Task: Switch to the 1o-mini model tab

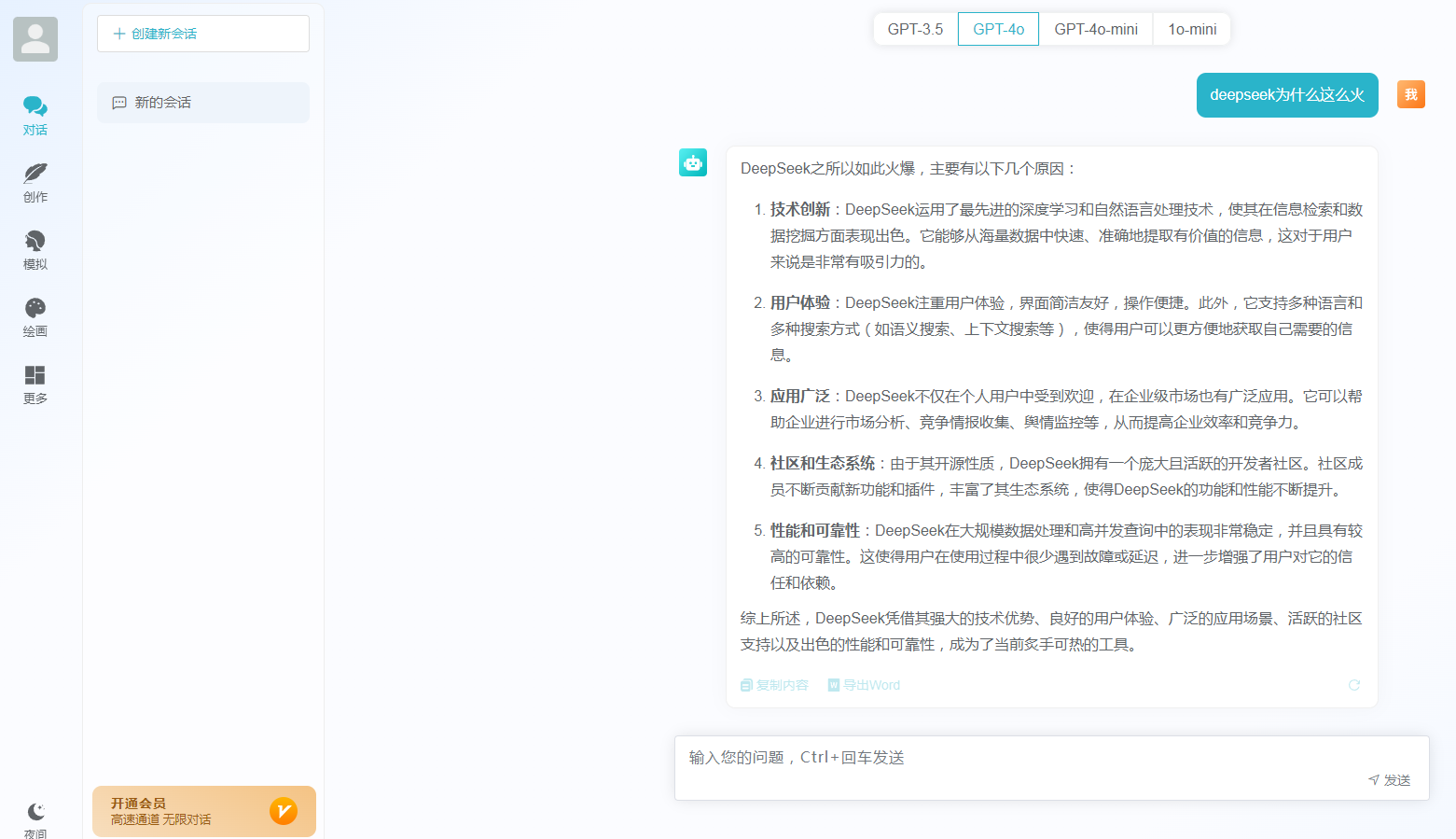Action: pyautogui.click(x=1192, y=29)
